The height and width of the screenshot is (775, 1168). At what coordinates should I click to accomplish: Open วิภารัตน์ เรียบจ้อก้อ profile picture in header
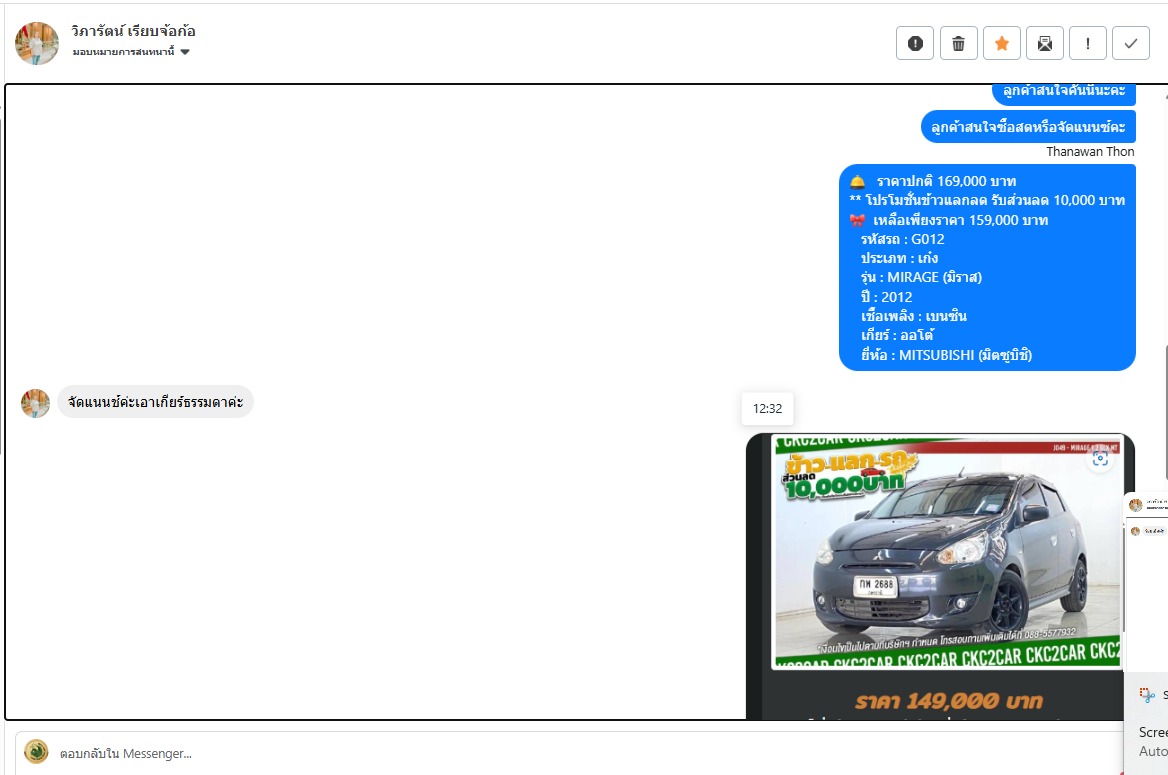pyautogui.click(x=36, y=43)
